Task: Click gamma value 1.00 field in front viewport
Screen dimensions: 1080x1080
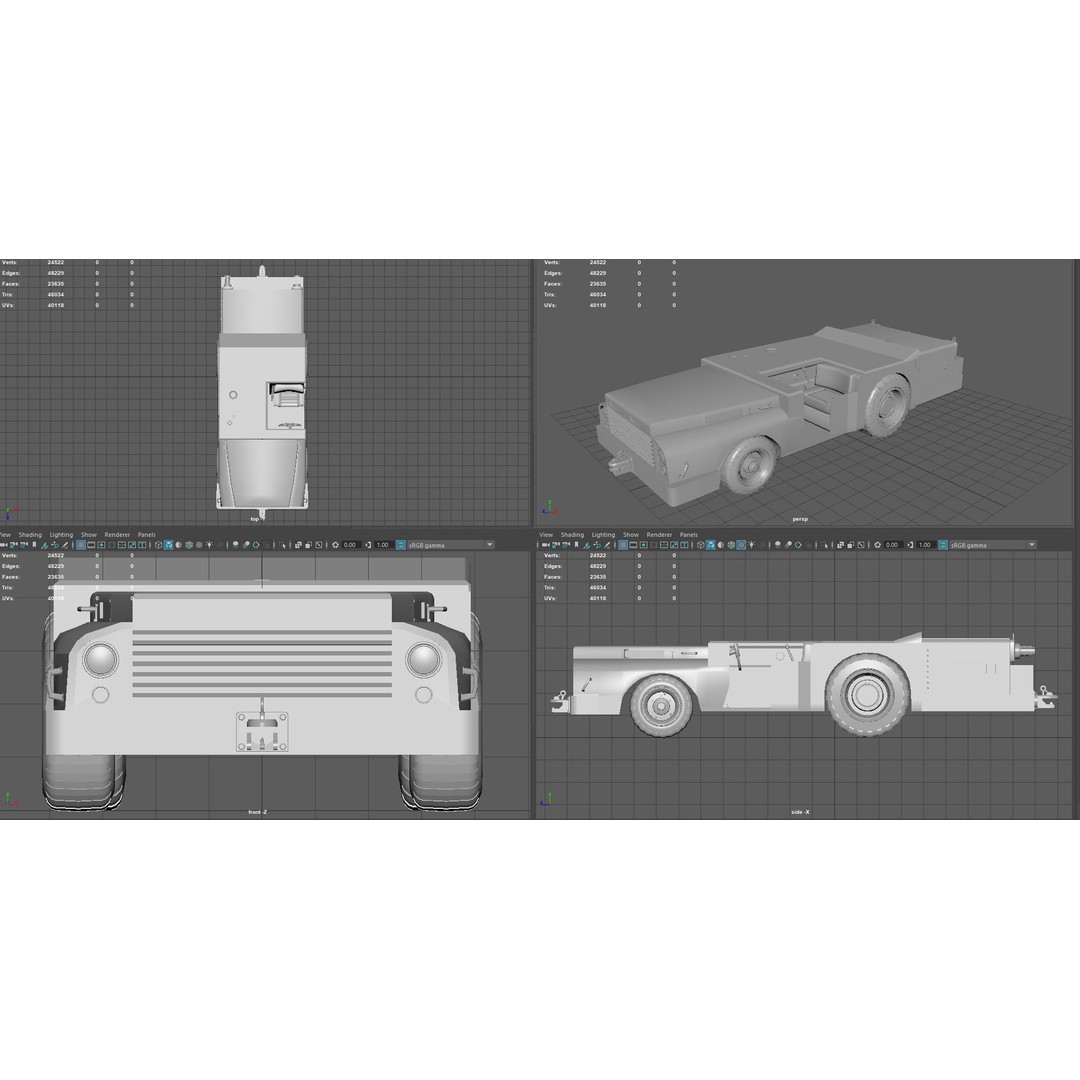Action: coord(383,545)
